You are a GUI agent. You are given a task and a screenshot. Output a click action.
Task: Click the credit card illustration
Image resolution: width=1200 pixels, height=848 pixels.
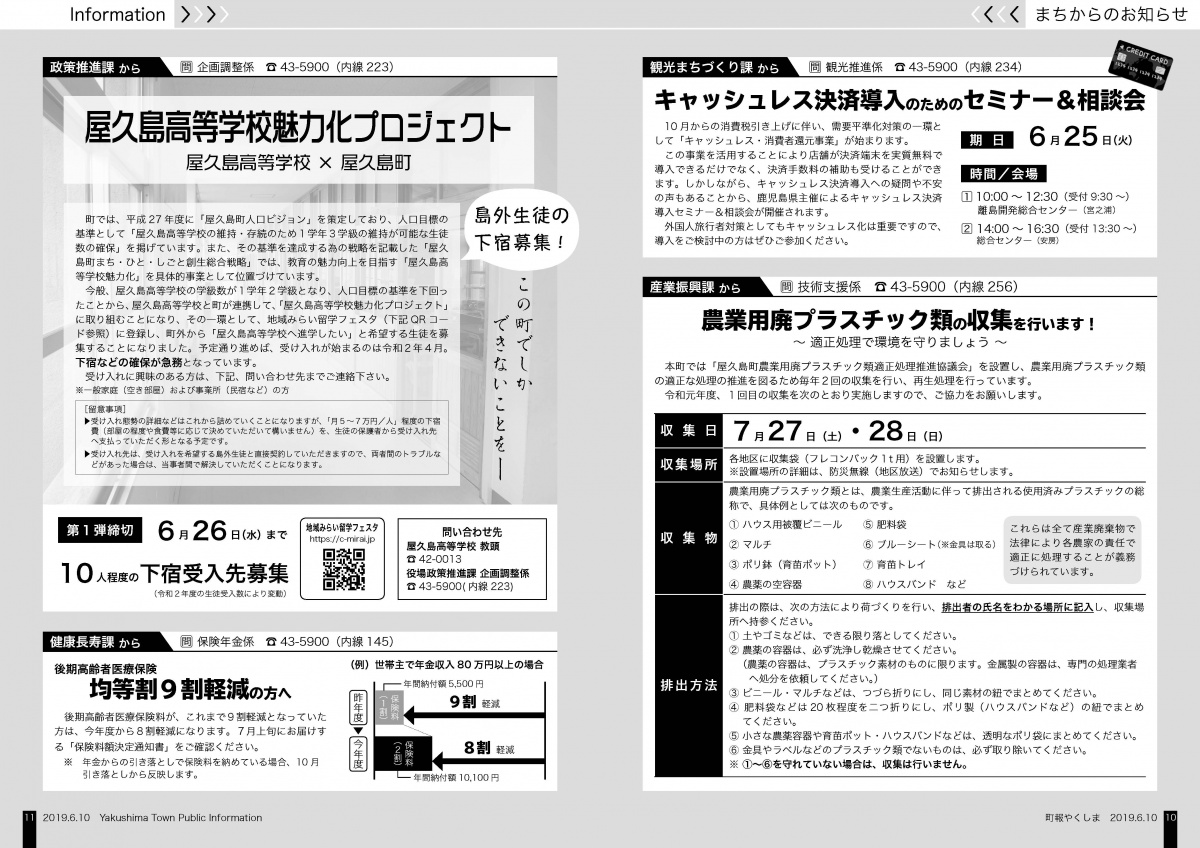[1143, 64]
